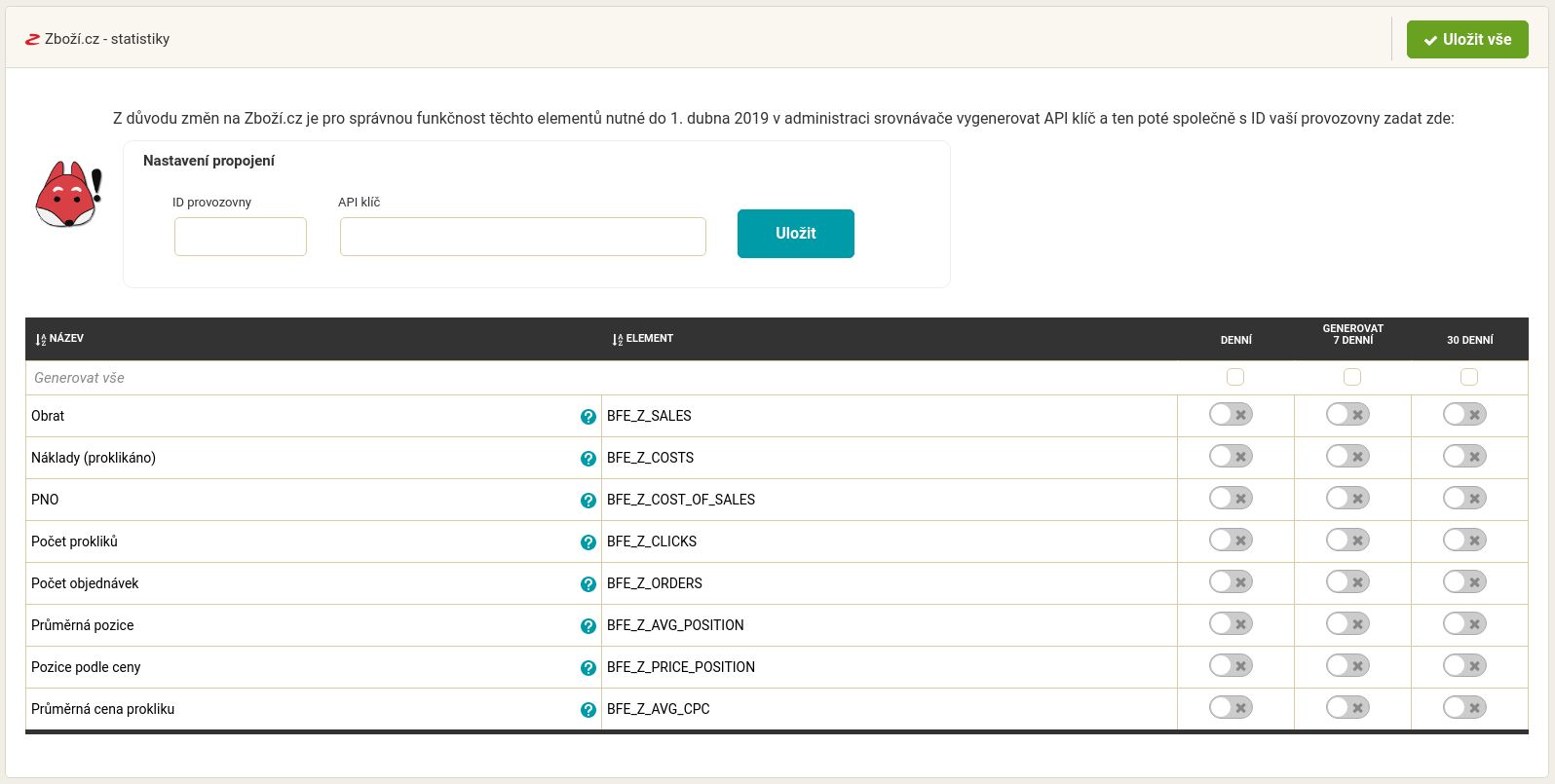Screen dimensions: 1555x784
Task: Check Generovat vše checkbox for 7 denní
Action: click(x=1352, y=377)
